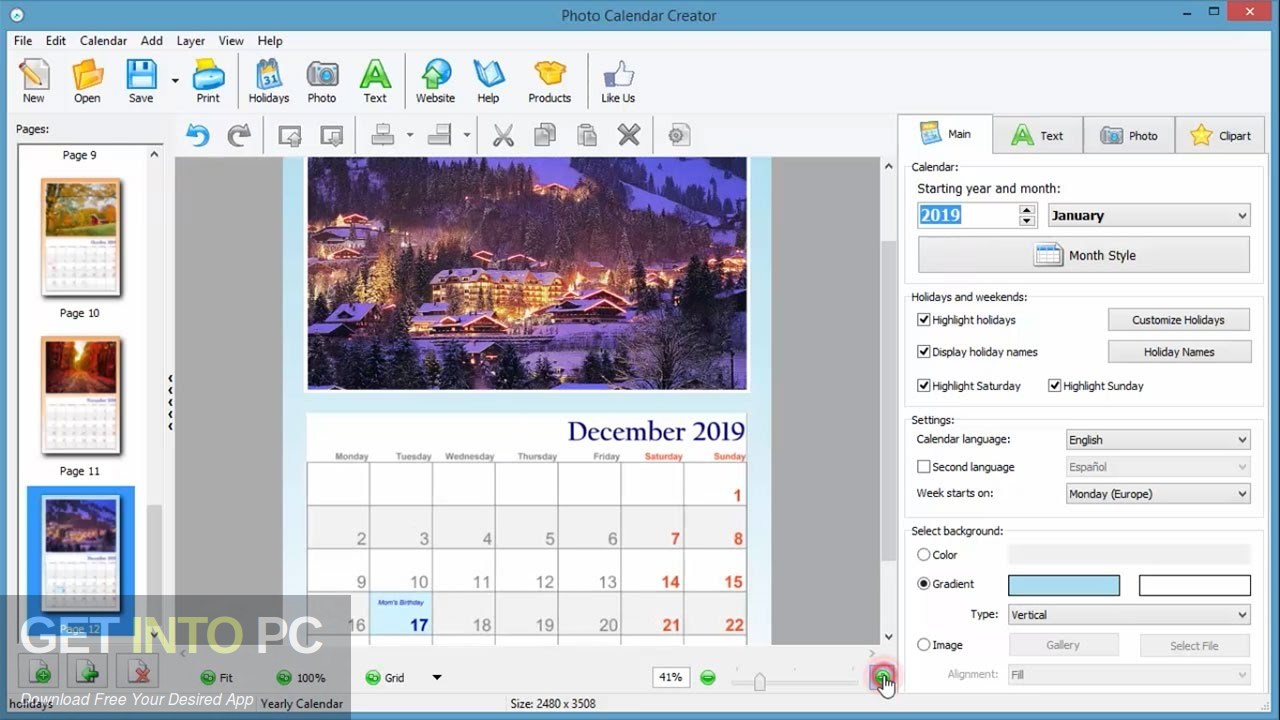Viewport: 1280px width, 720px height.
Task: Cut selection with the scissors icon
Action: [x=503, y=135]
